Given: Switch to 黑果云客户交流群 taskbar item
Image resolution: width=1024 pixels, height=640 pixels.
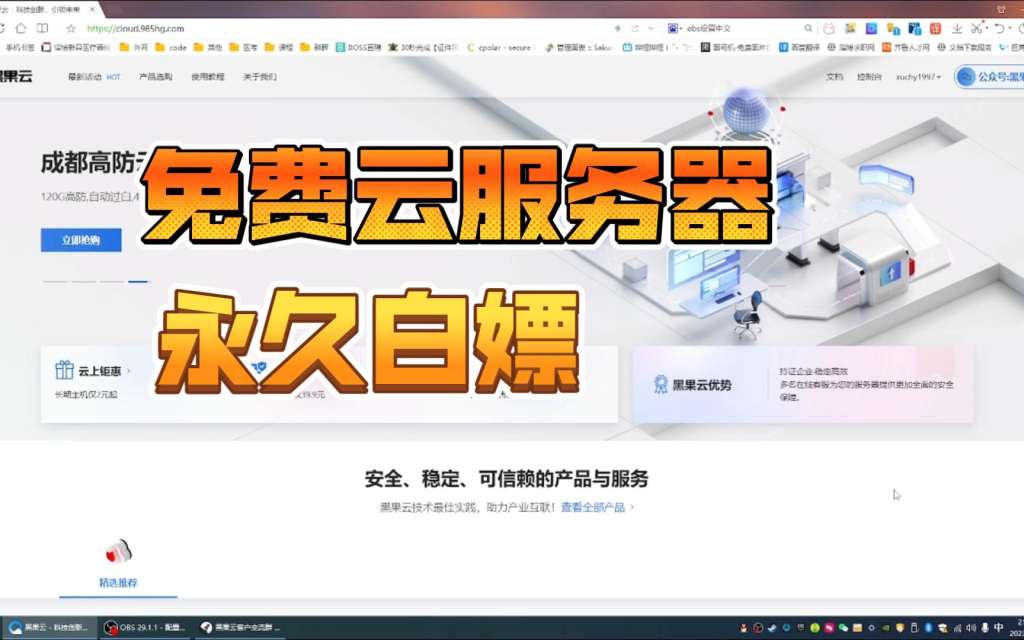Looking at the screenshot, I should point(242,627).
